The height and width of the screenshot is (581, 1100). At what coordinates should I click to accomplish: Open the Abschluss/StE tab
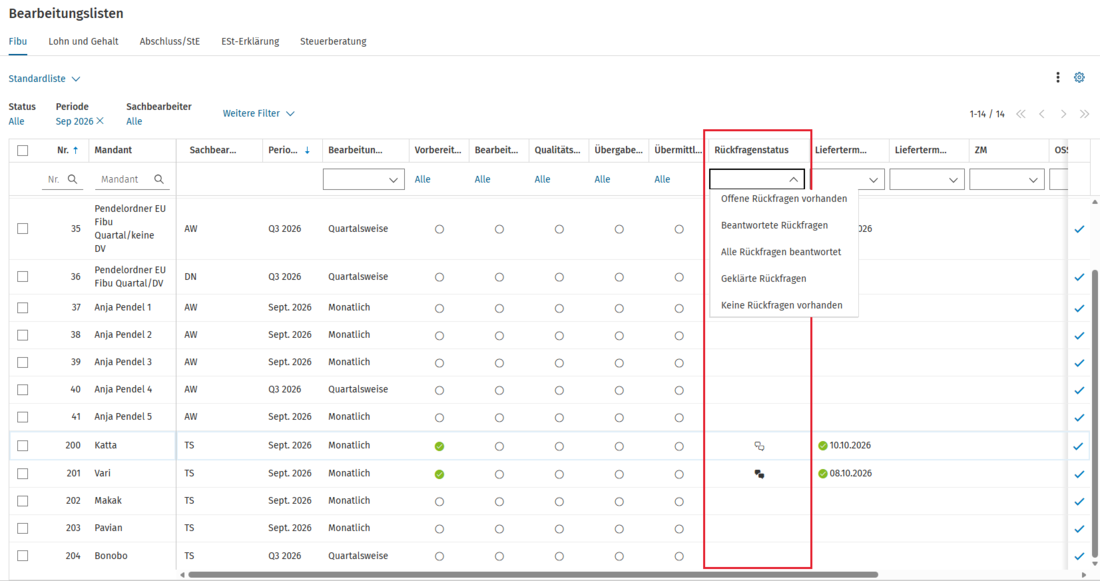tap(170, 41)
